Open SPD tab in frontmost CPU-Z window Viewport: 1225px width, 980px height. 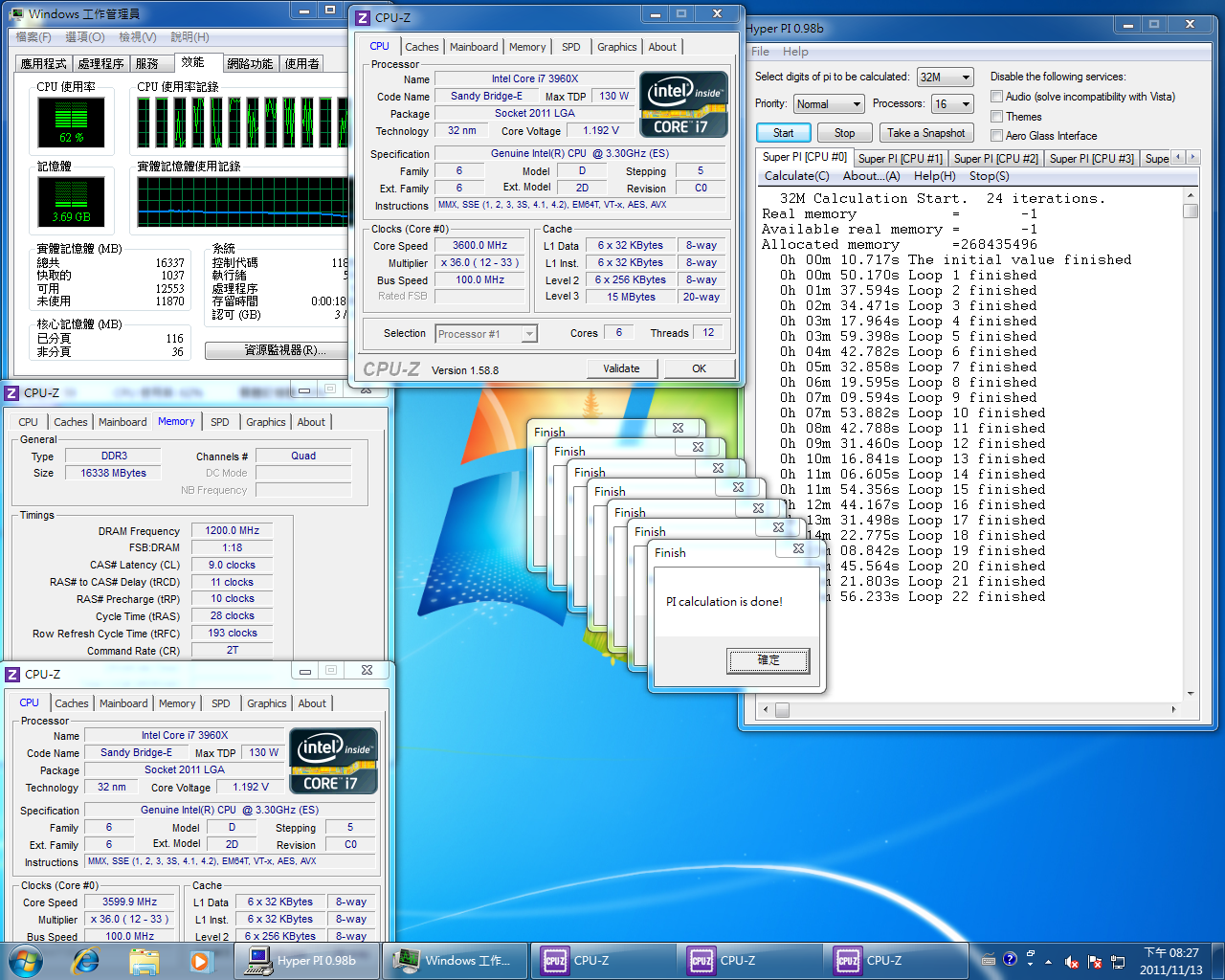click(x=571, y=47)
